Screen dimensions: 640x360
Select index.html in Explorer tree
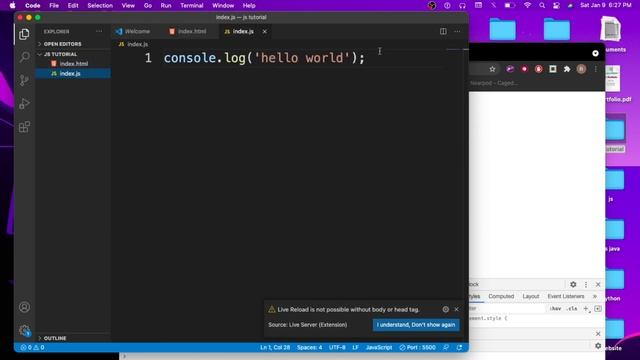[73, 64]
